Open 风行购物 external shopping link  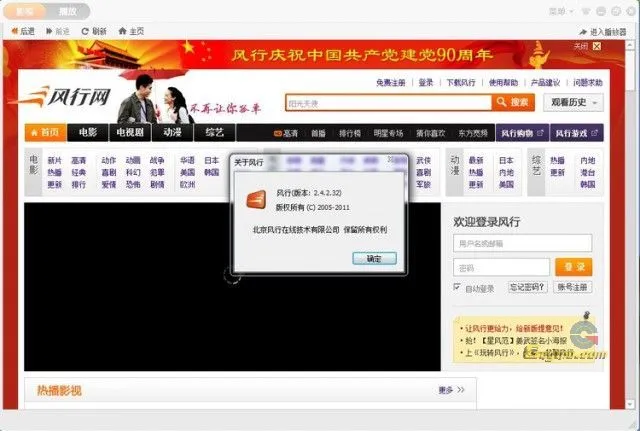click(522, 133)
